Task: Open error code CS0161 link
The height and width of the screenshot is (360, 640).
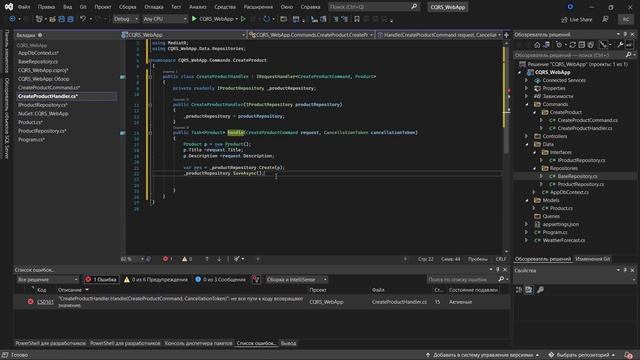Action: click(x=45, y=302)
